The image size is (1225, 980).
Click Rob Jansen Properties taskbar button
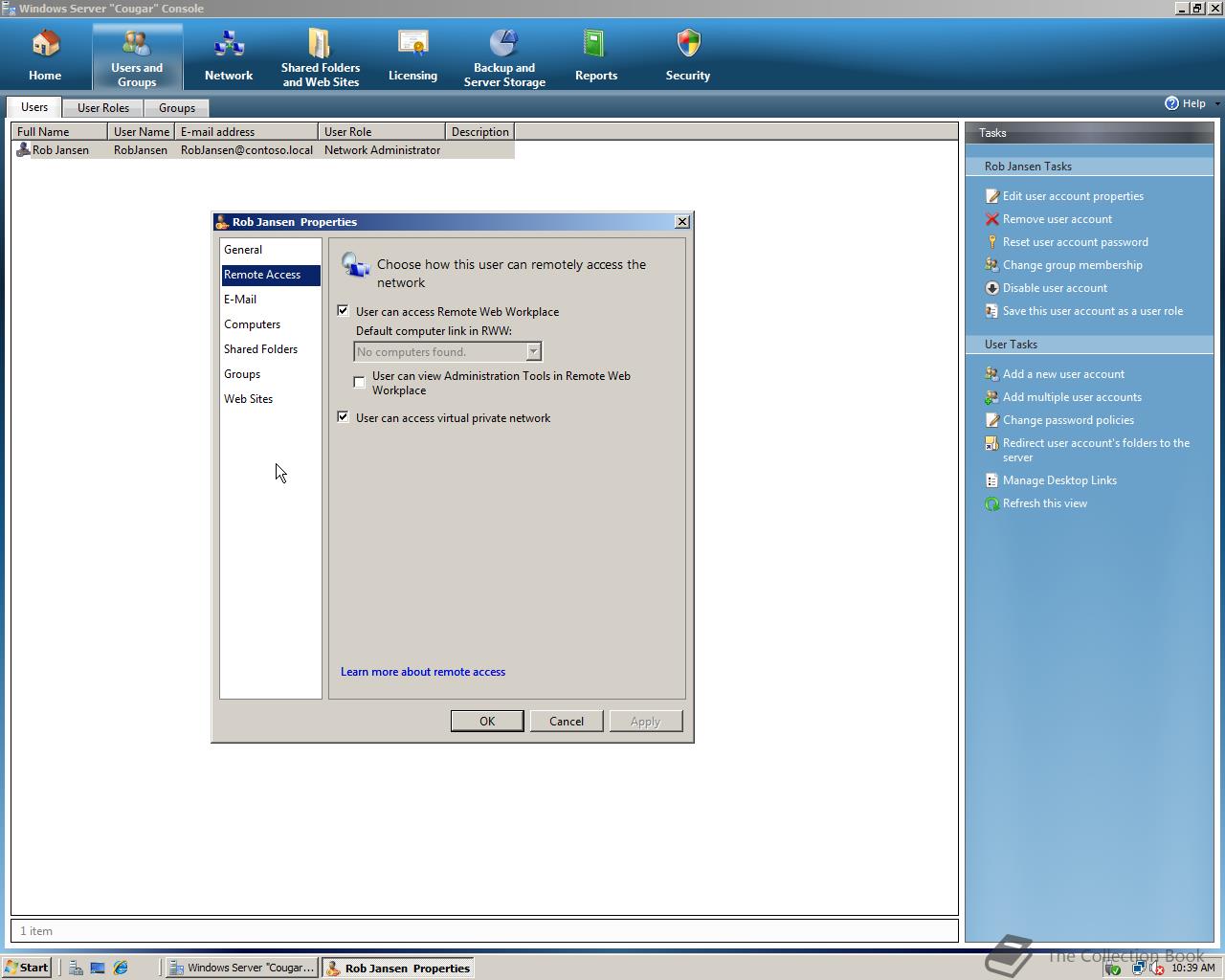pyautogui.click(x=398, y=968)
